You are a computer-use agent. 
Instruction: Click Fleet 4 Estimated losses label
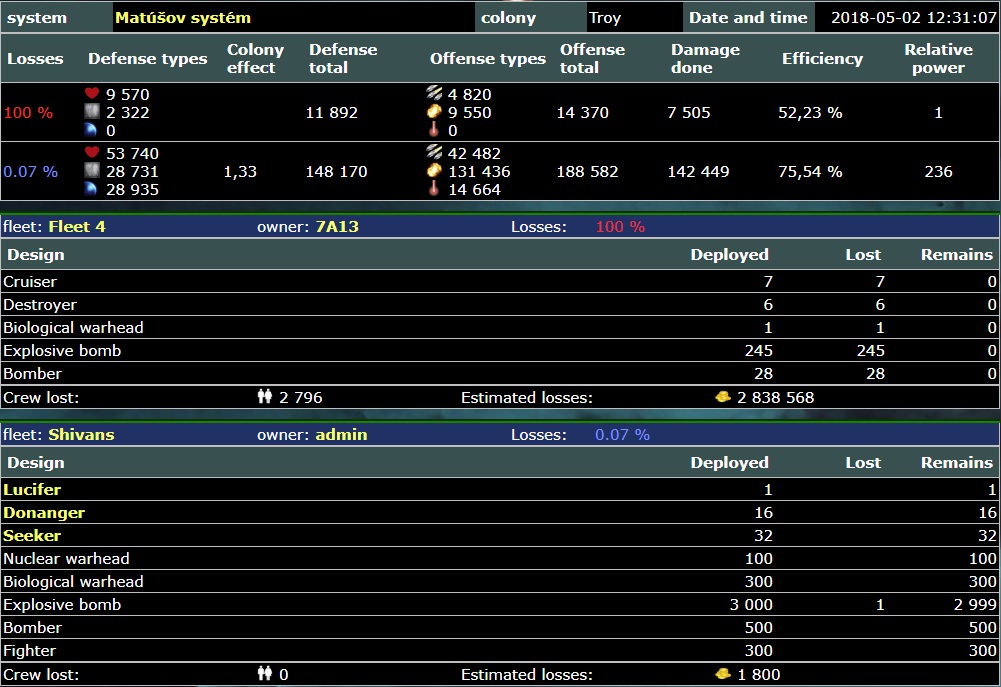click(527, 398)
